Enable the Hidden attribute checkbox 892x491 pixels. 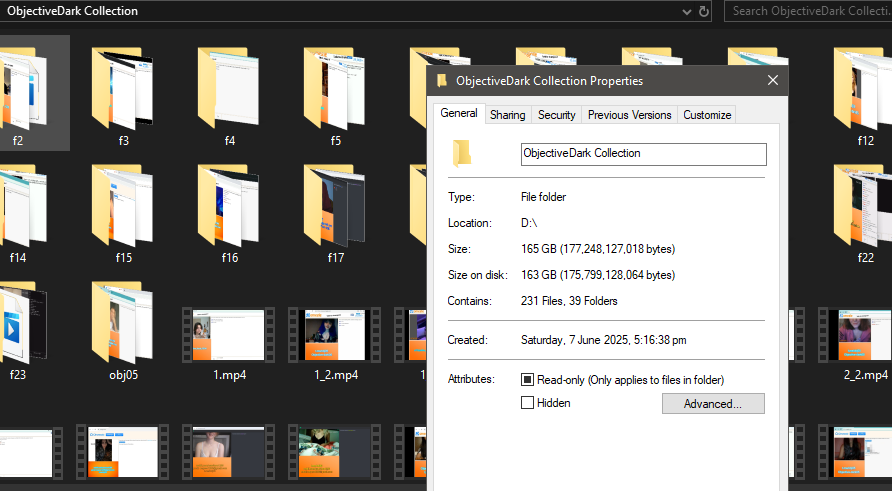[528, 403]
